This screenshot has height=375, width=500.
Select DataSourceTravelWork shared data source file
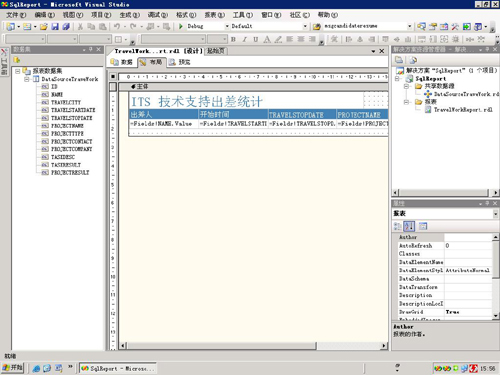pos(466,94)
